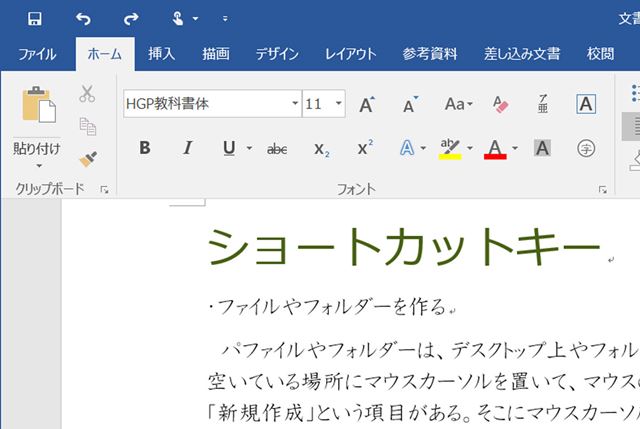Open the ファイル tab
The image size is (640, 429).
point(37,54)
